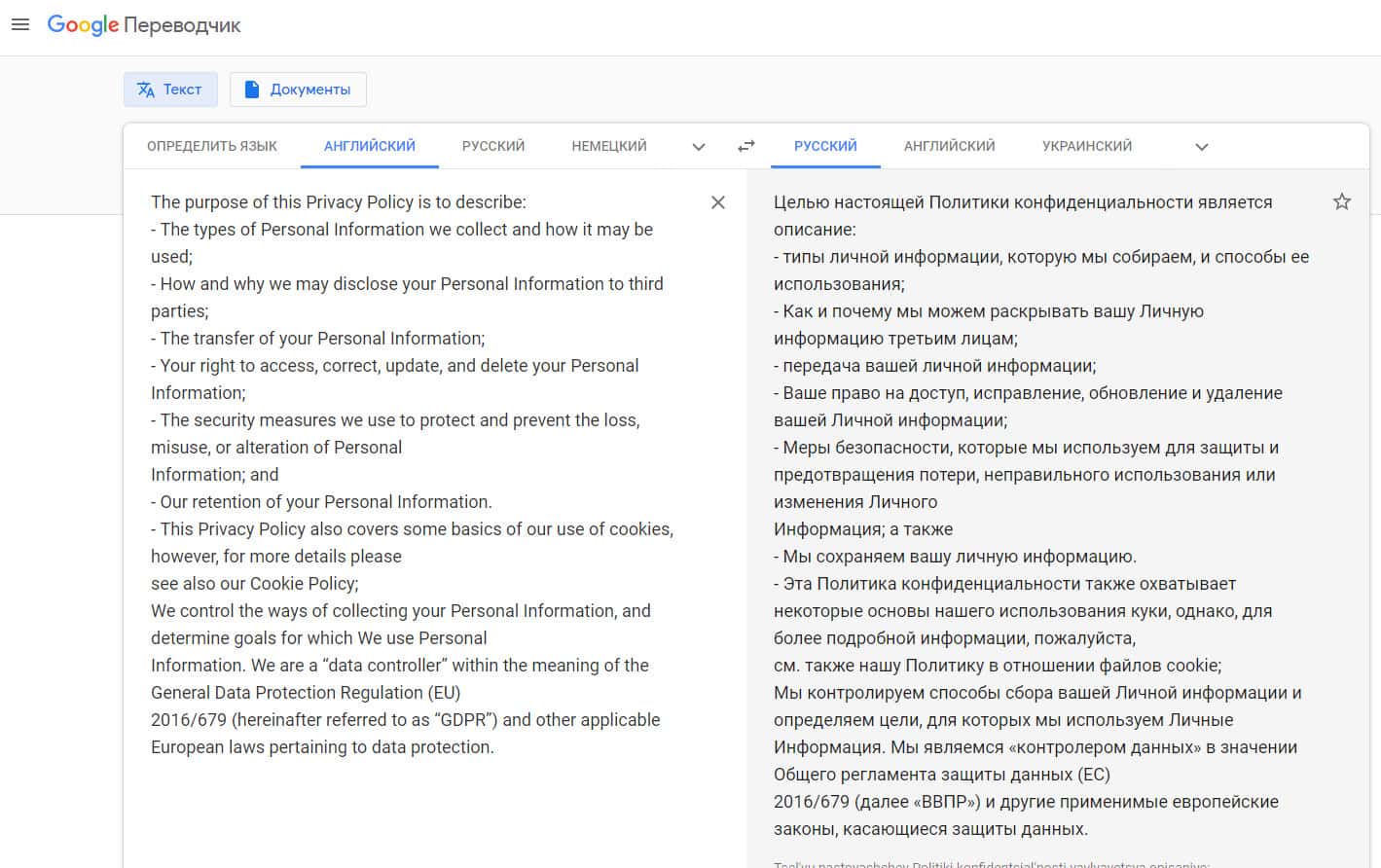Select Определить язык as source
This screenshot has width=1381, height=868.
tap(212, 146)
